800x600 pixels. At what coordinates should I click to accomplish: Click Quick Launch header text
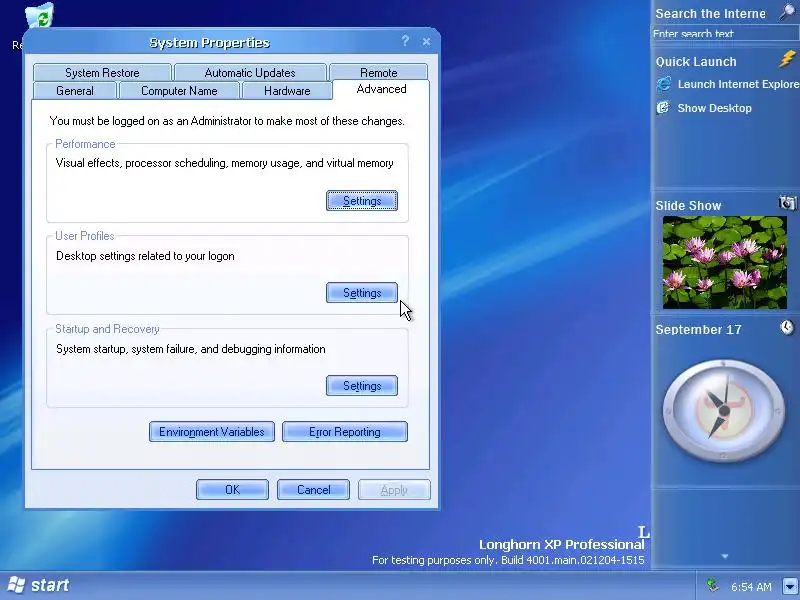coord(696,62)
